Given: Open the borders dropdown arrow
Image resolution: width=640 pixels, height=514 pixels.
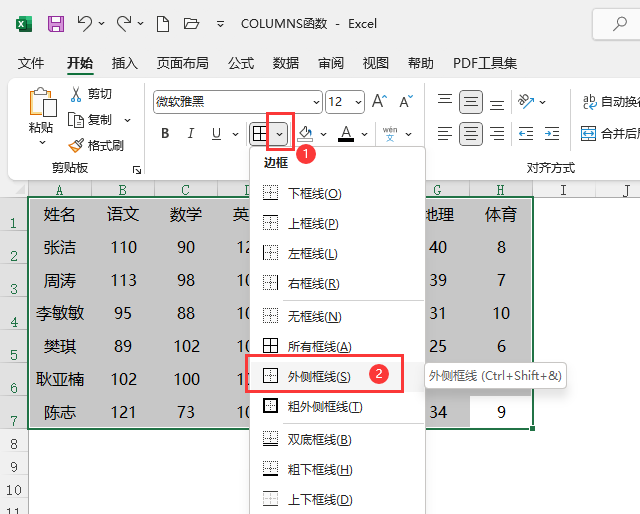Looking at the screenshot, I should click(280, 134).
